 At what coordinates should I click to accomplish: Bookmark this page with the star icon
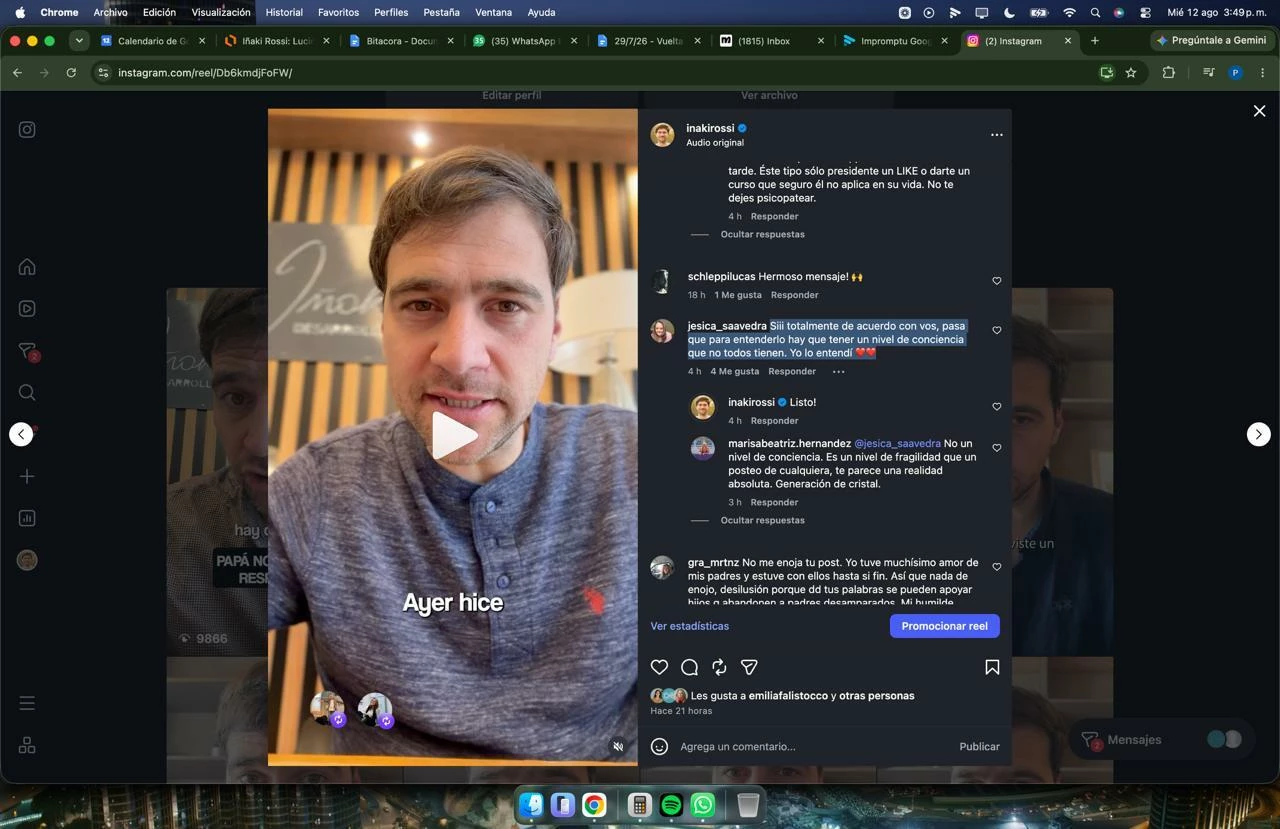pos(1131,72)
